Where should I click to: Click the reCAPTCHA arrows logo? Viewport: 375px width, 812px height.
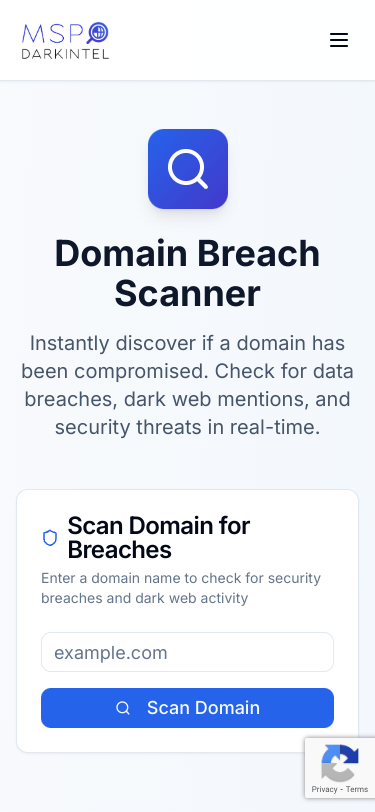pyautogui.click(x=340, y=763)
